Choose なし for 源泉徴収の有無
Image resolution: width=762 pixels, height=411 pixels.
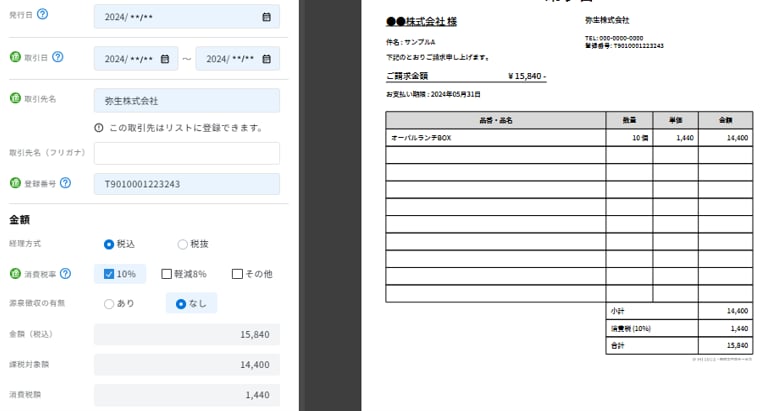[181, 304]
